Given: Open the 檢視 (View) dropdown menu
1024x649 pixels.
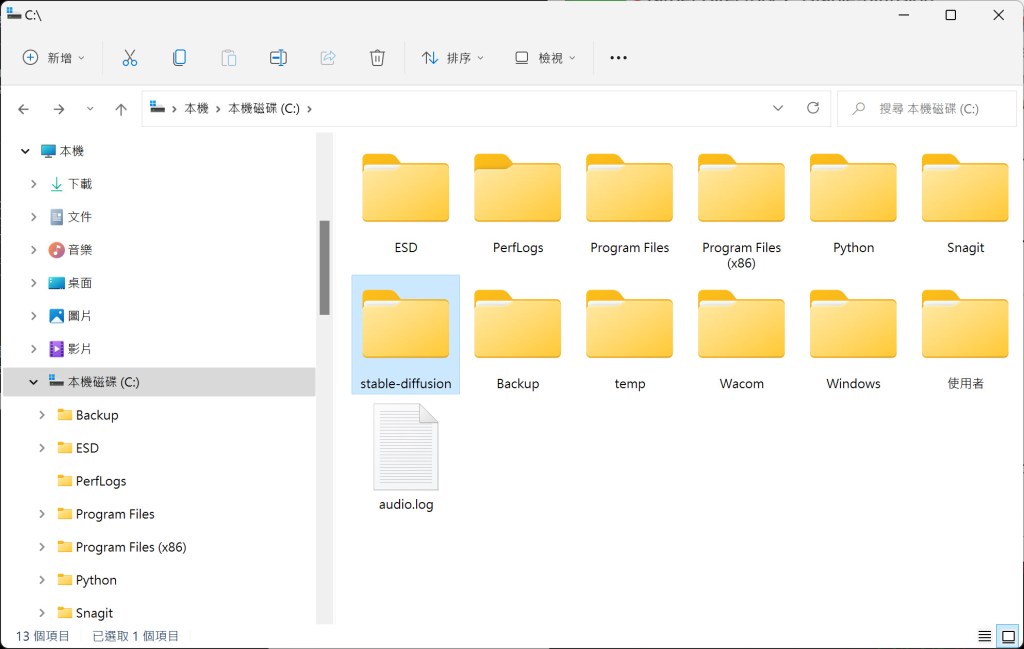Looking at the screenshot, I should tap(545, 58).
